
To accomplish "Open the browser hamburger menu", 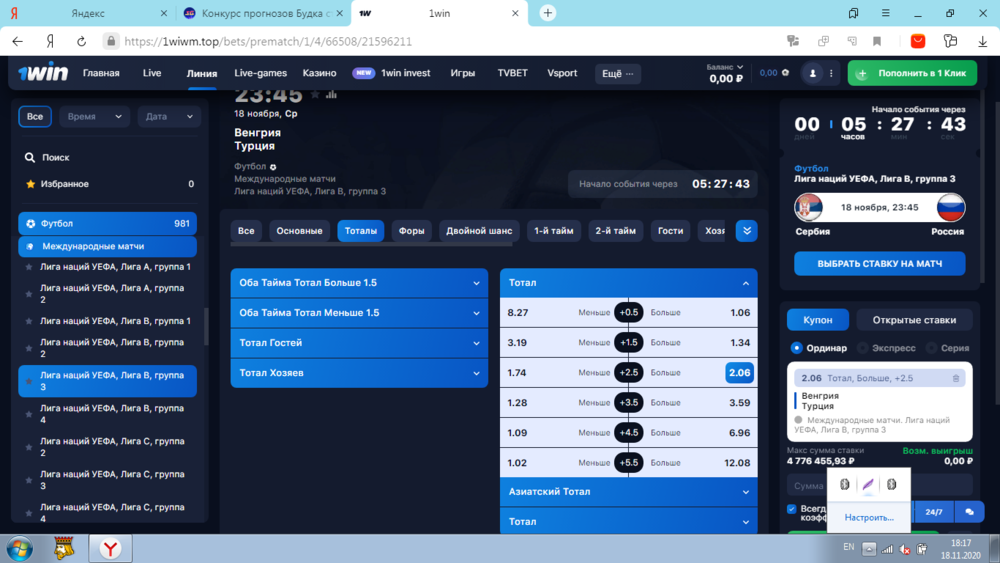I will [885, 13].
